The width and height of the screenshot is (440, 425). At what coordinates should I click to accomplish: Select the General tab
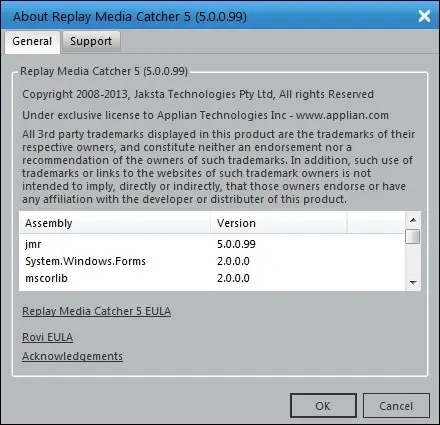[x=32, y=42]
